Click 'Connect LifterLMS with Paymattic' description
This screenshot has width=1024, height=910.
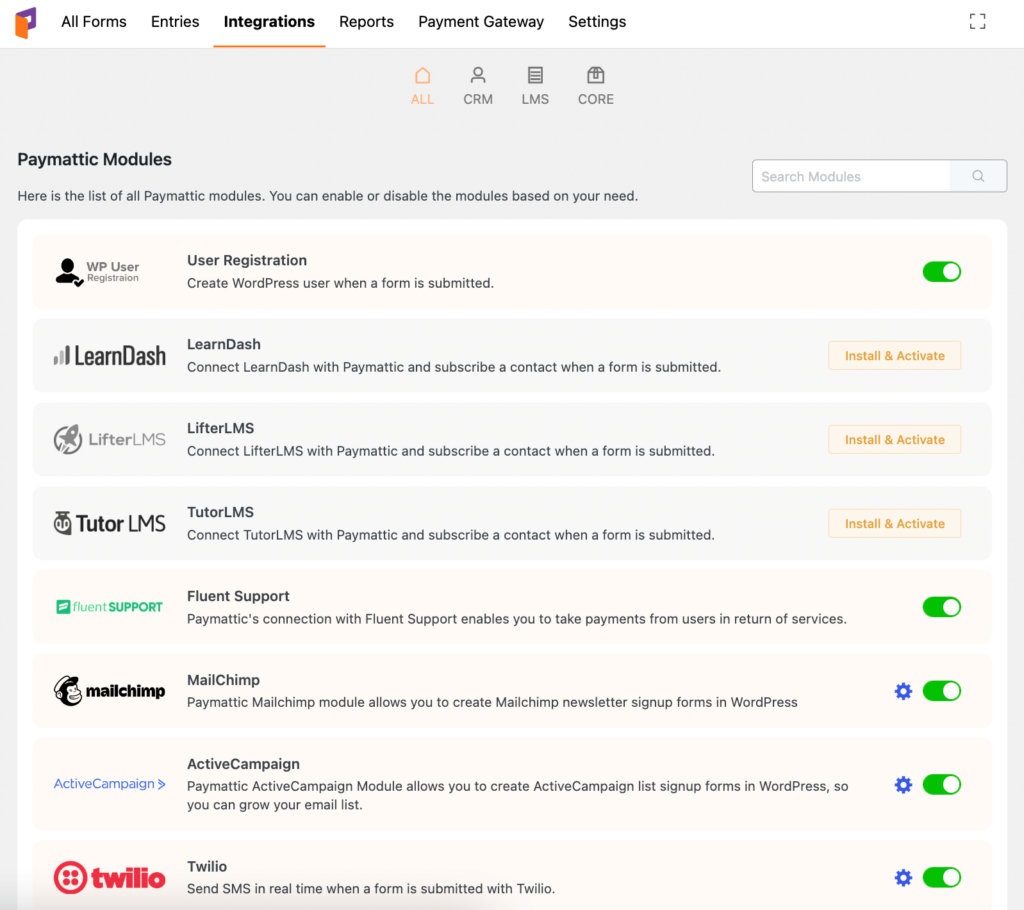pyautogui.click(x=451, y=451)
